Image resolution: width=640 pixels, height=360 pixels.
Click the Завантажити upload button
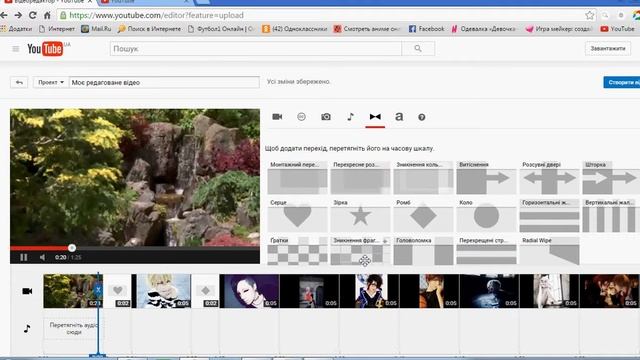click(x=608, y=49)
